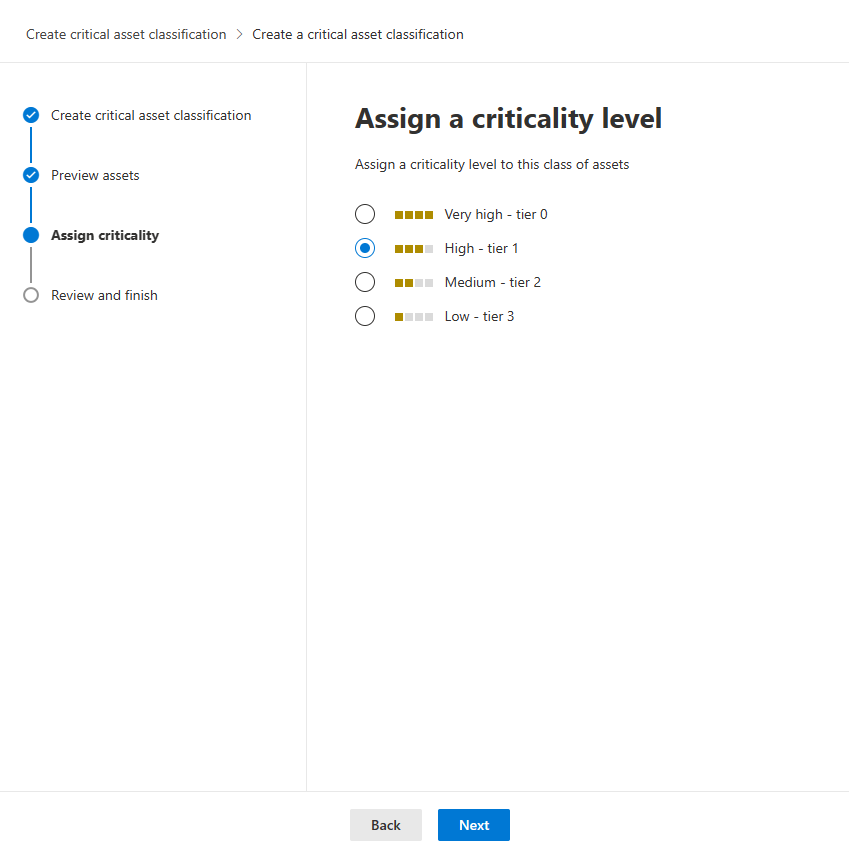849x853 pixels.
Task: Select the High - tier 1 radio button
Action: [364, 248]
